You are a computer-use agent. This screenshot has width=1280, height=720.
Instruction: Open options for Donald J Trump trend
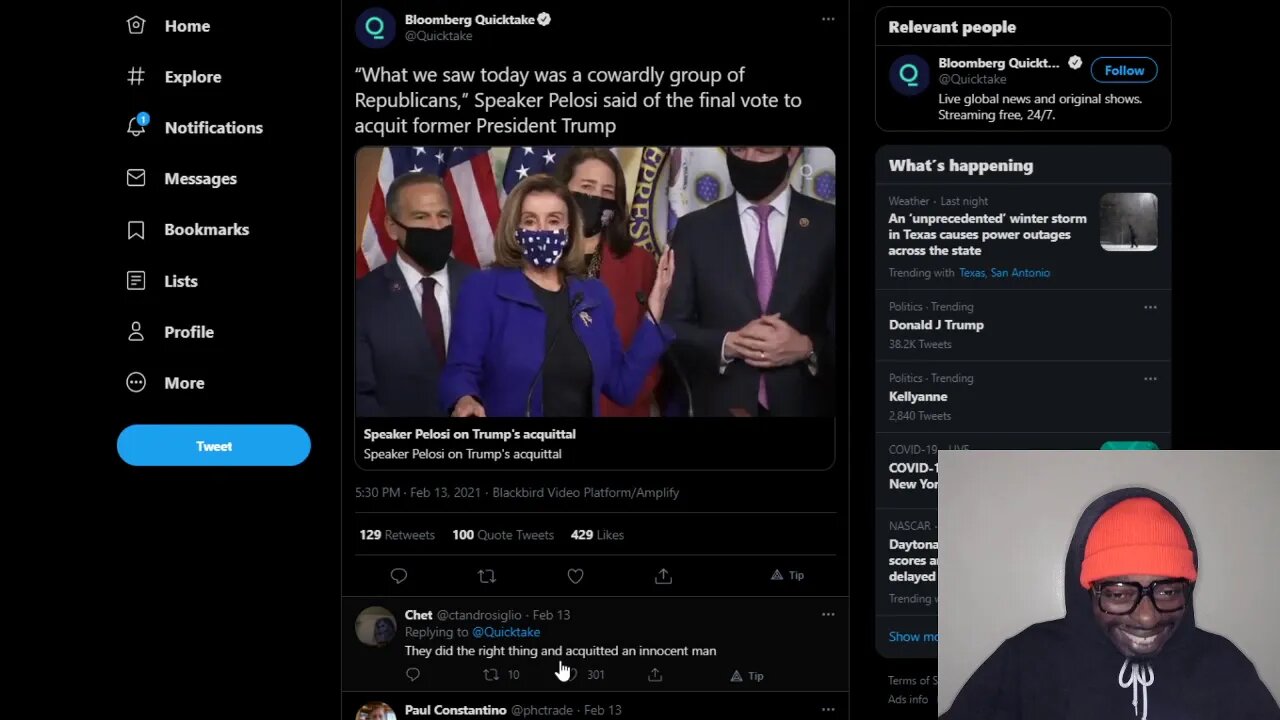tap(1150, 307)
